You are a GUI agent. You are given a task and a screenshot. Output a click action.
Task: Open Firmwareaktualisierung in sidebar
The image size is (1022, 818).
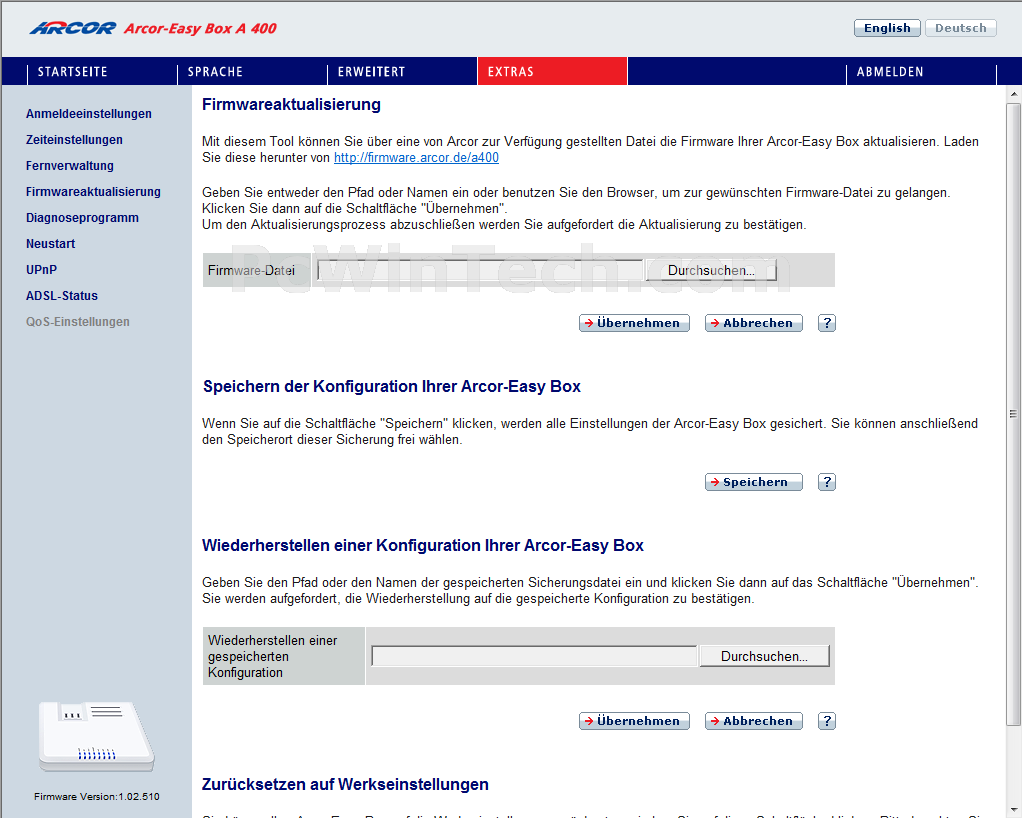point(93,192)
